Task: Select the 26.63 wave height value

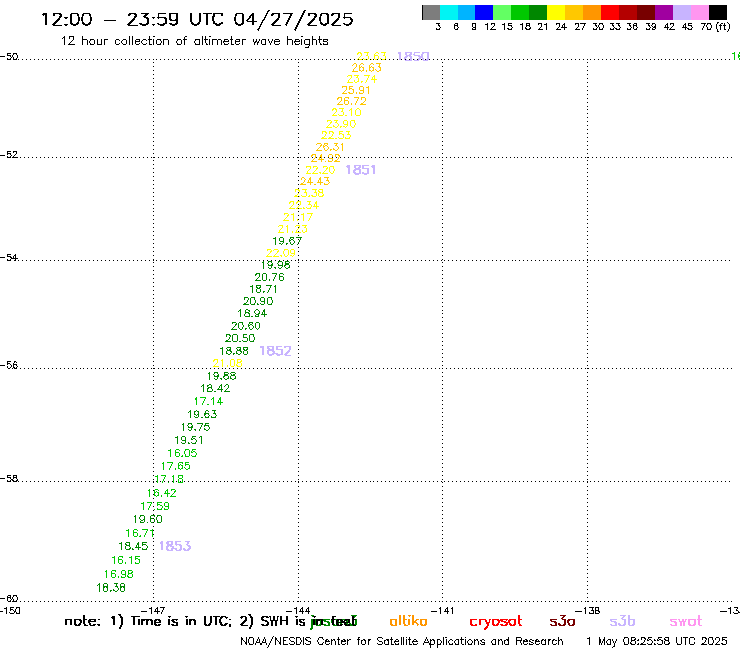Action: point(367,68)
